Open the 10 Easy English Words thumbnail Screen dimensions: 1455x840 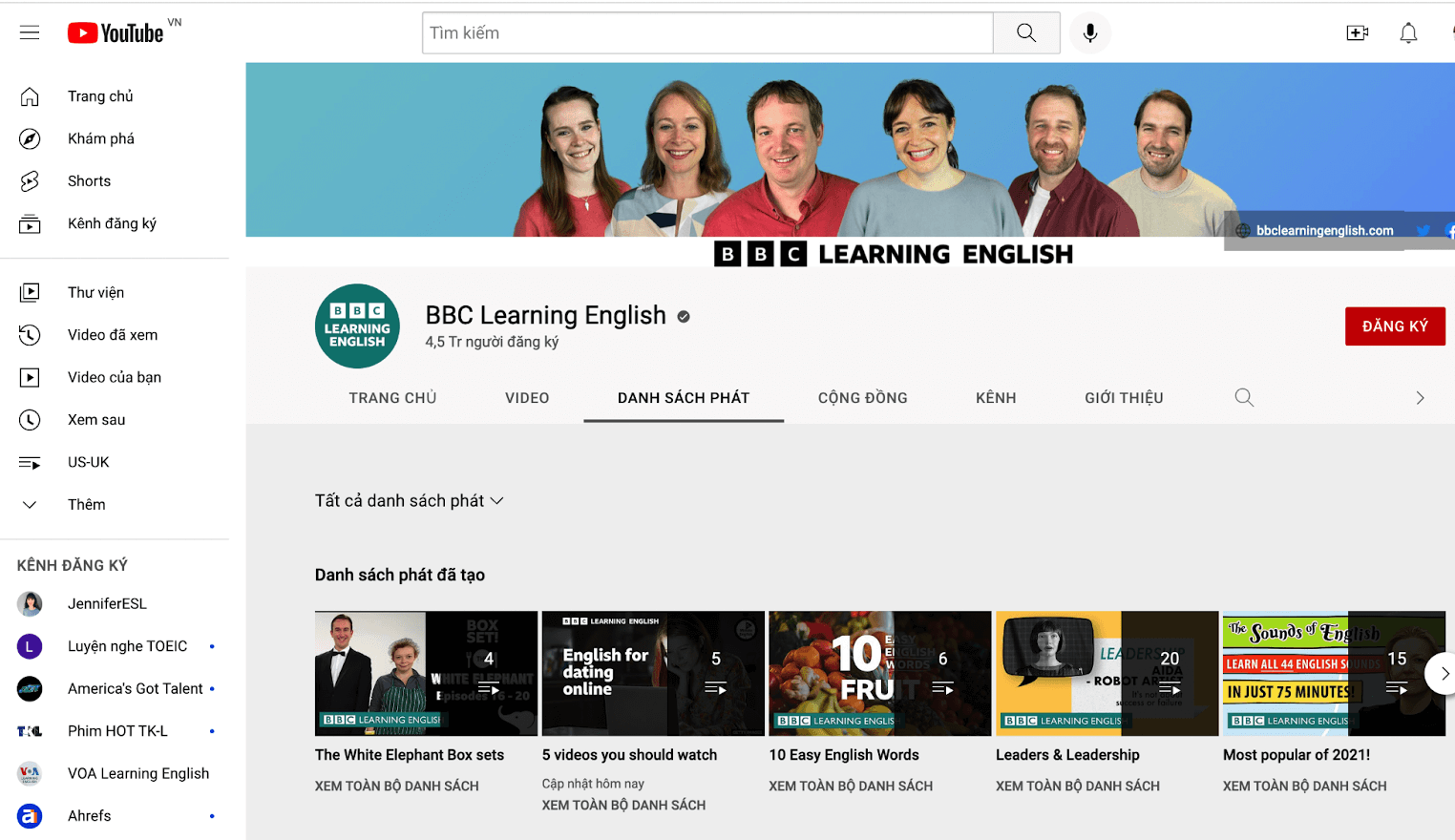click(x=879, y=673)
